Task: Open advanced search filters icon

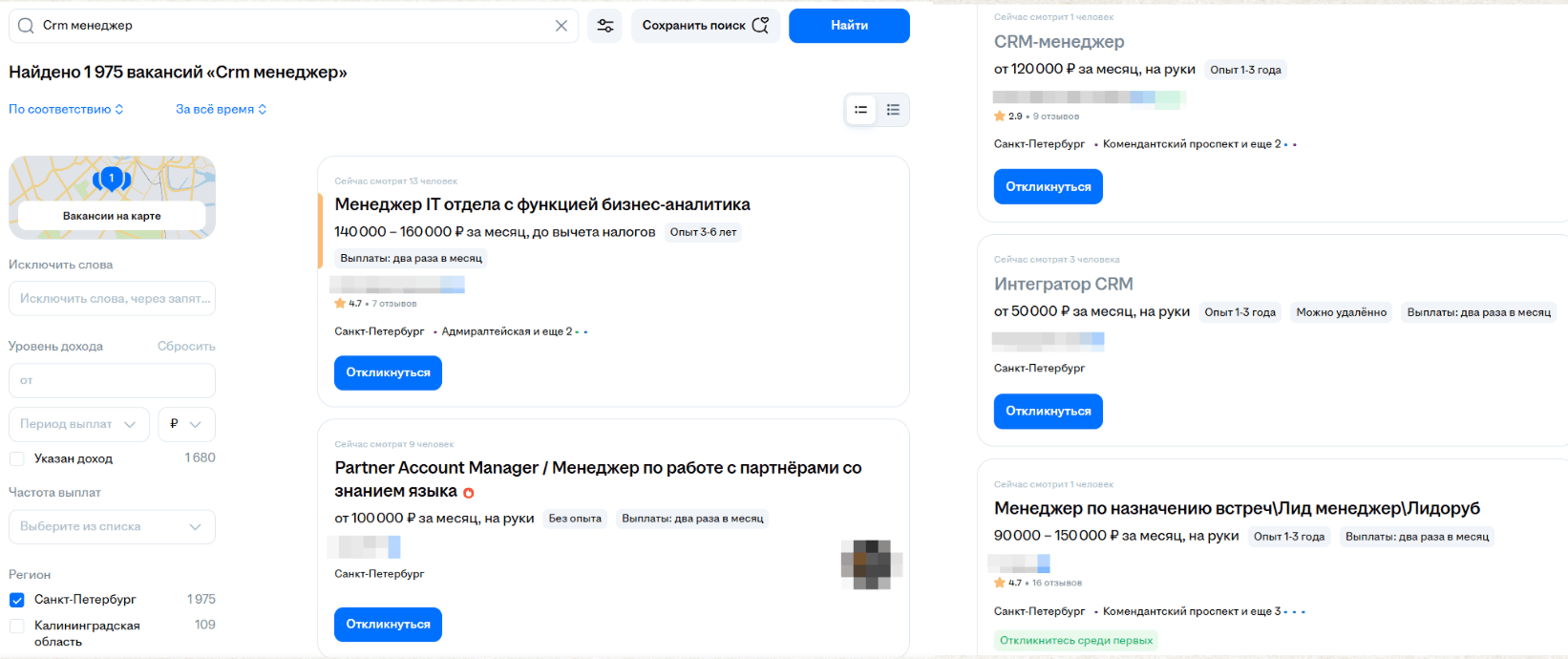Action: [x=605, y=26]
